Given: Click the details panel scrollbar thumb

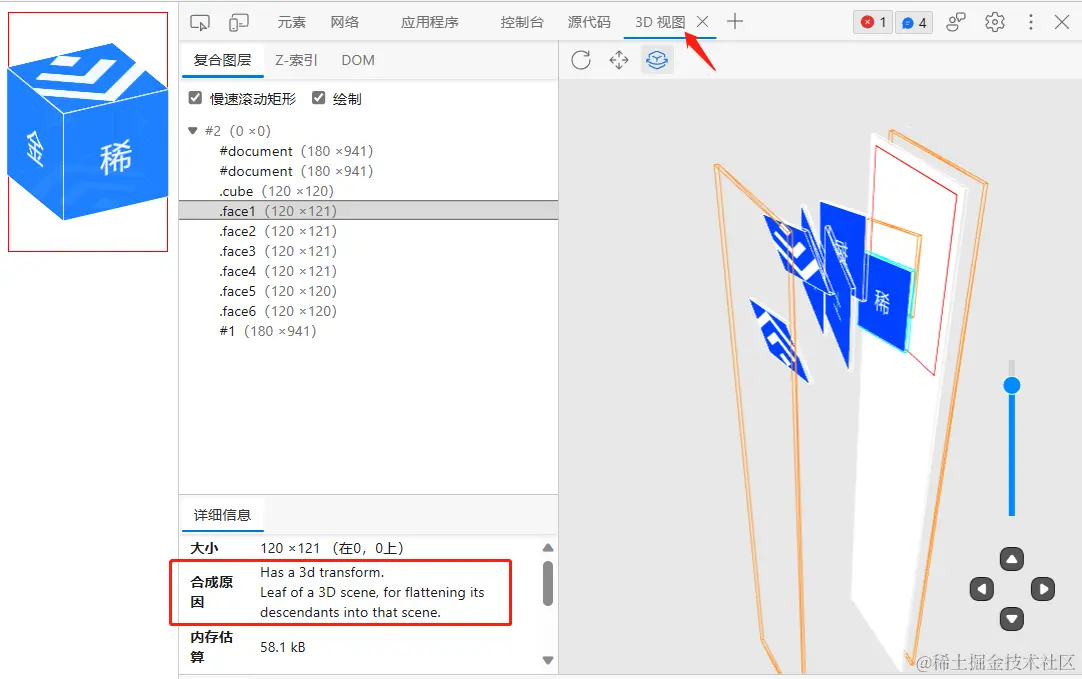Looking at the screenshot, I should (548, 583).
